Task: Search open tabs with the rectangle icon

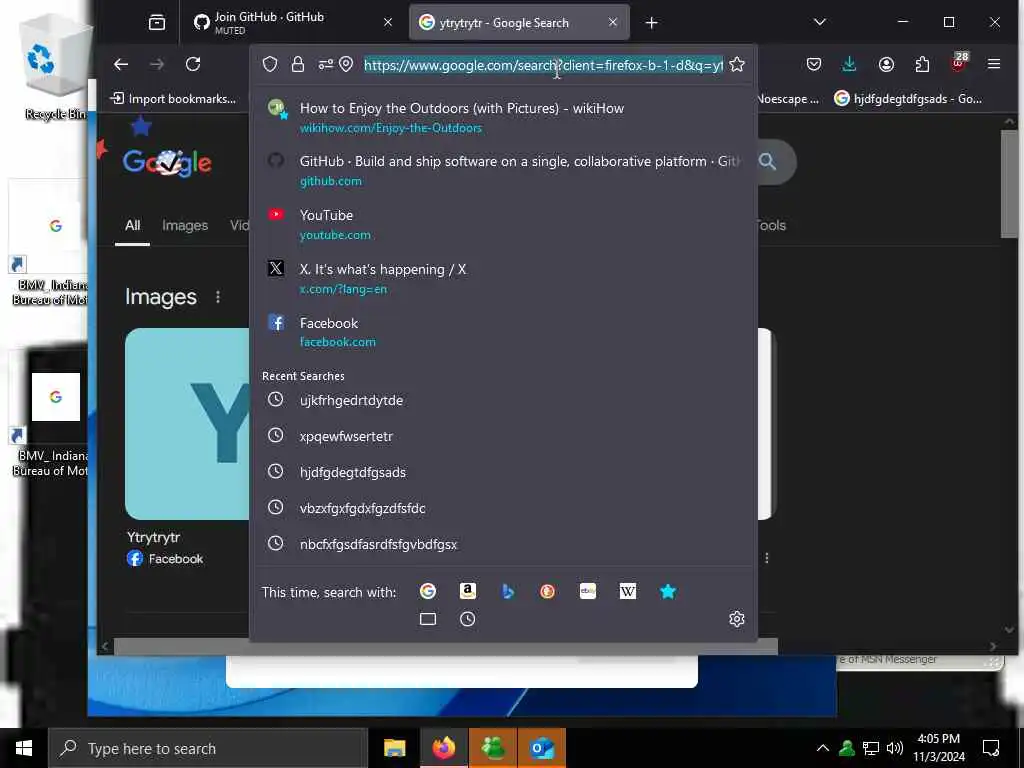Action: point(428,618)
